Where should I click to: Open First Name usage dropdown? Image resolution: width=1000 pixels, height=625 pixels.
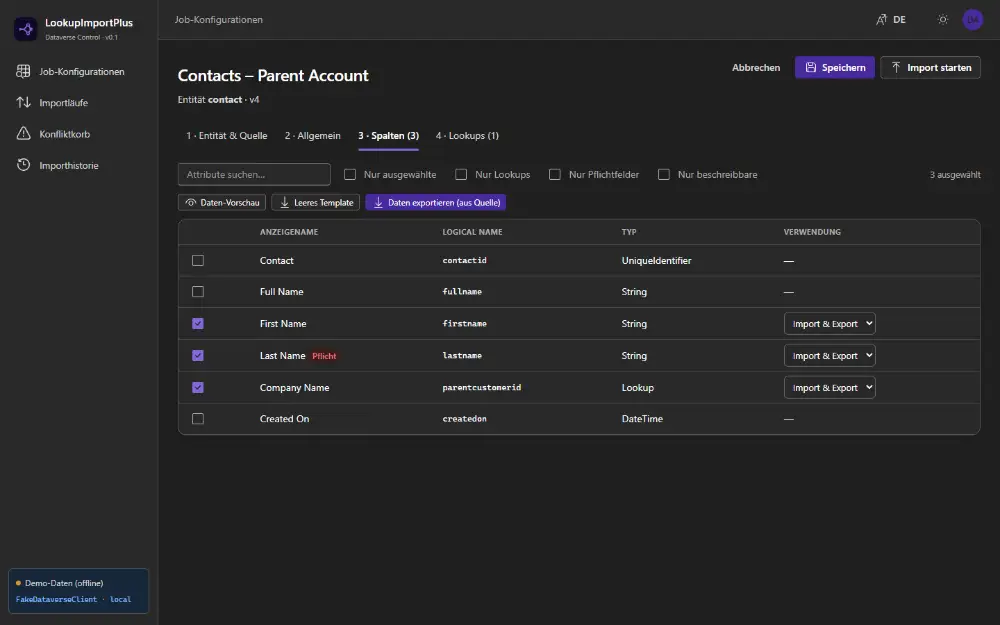pyautogui.click(x=829, y=323)
